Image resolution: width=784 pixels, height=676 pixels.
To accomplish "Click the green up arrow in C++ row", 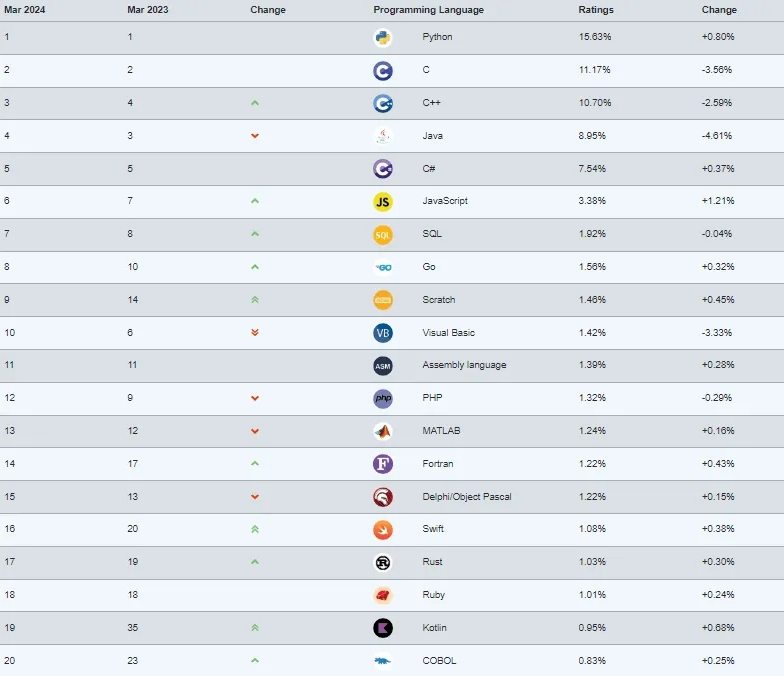I will [x=255, y=103].
